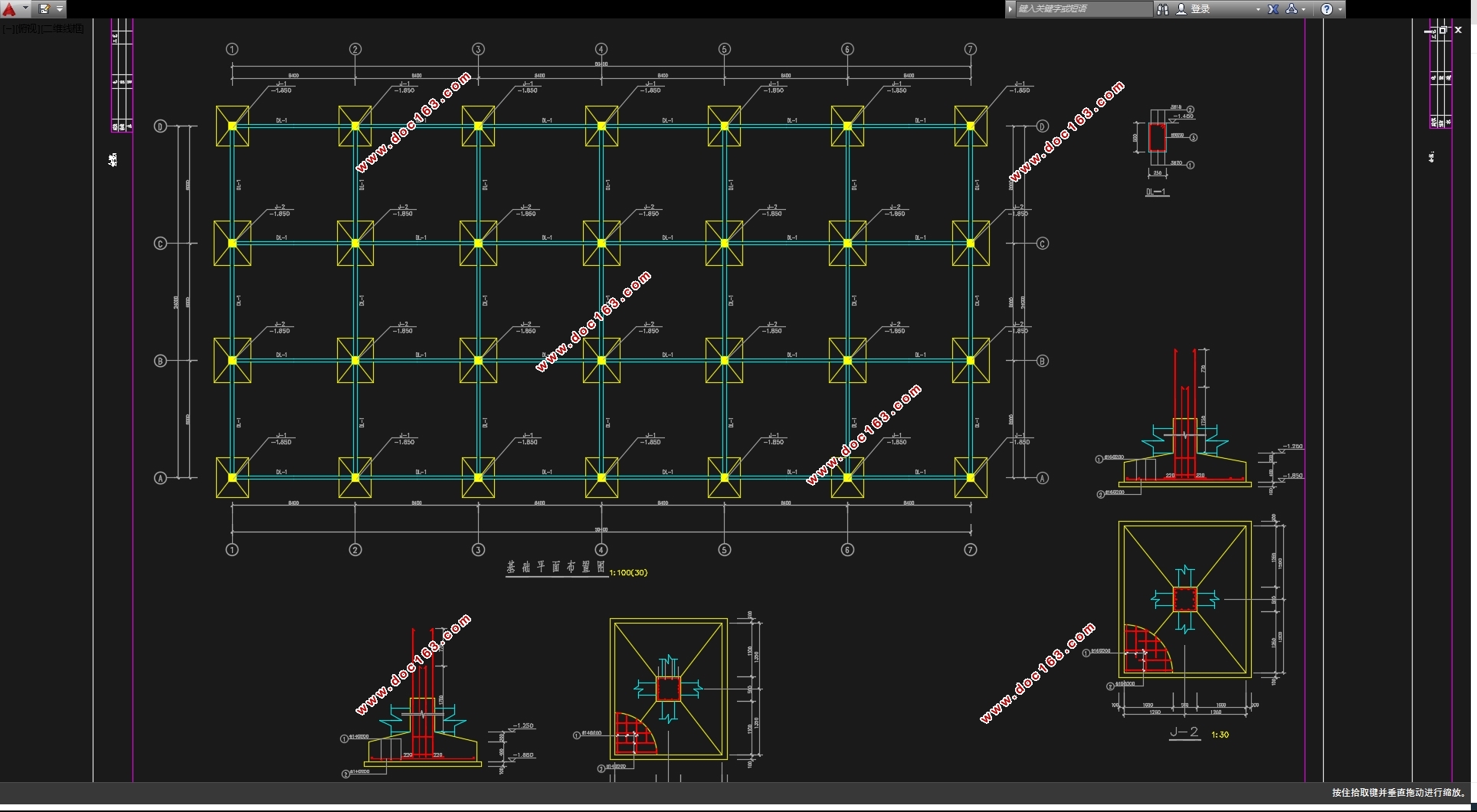
Task: Select the 基础平面布置图 title text
Action: coord(555,568)
